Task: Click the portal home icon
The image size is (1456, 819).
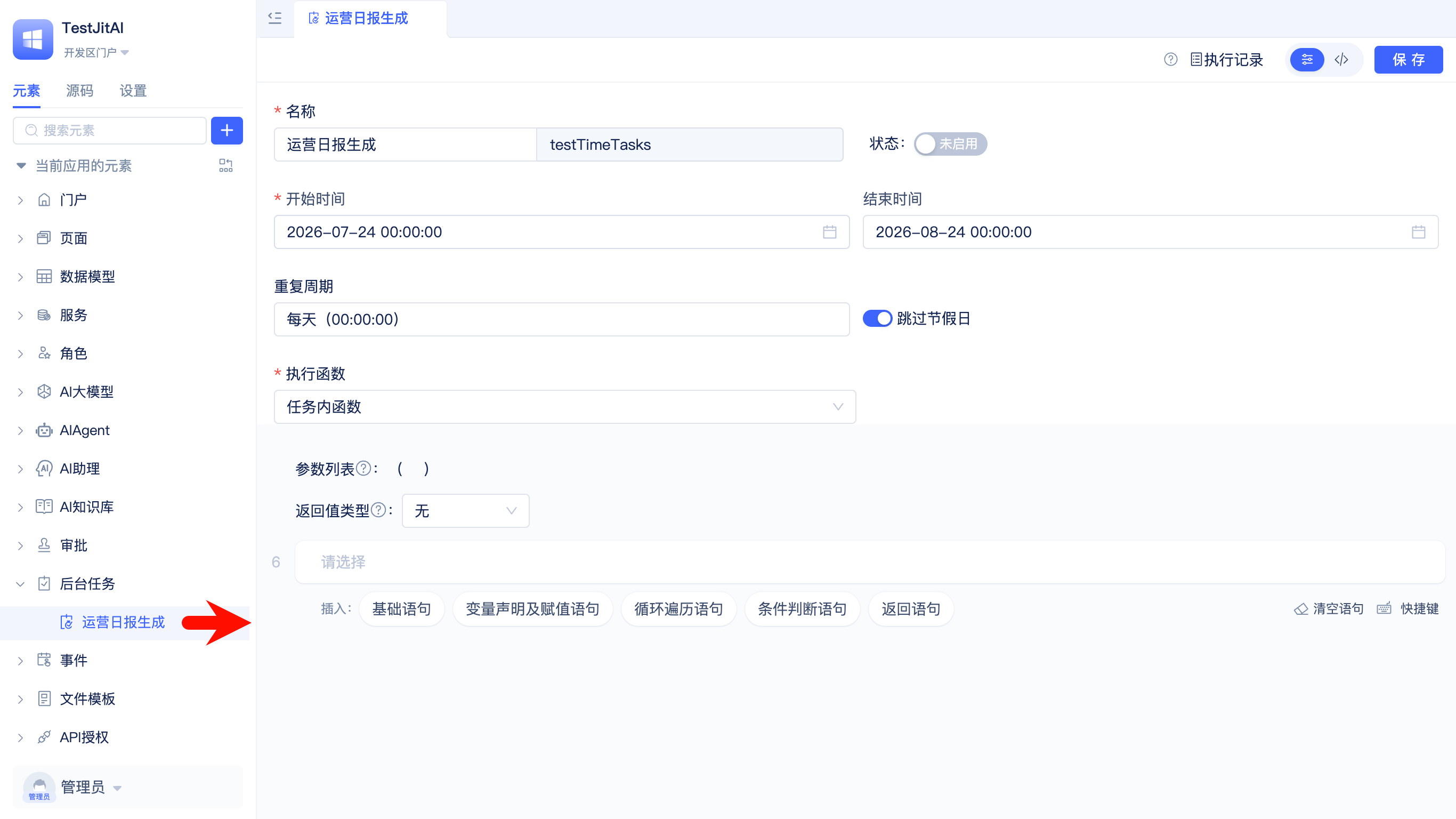Action: pyautogui.click(x=44, y=199)
